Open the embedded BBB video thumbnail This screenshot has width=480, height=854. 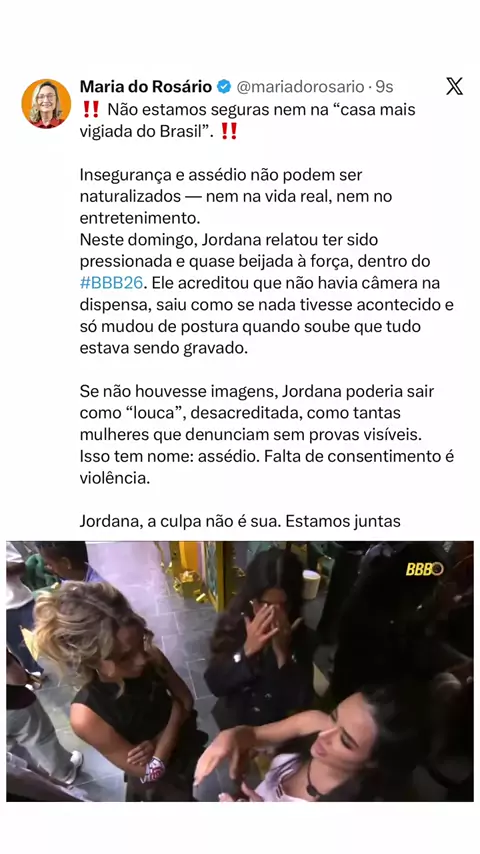[240, 671]
